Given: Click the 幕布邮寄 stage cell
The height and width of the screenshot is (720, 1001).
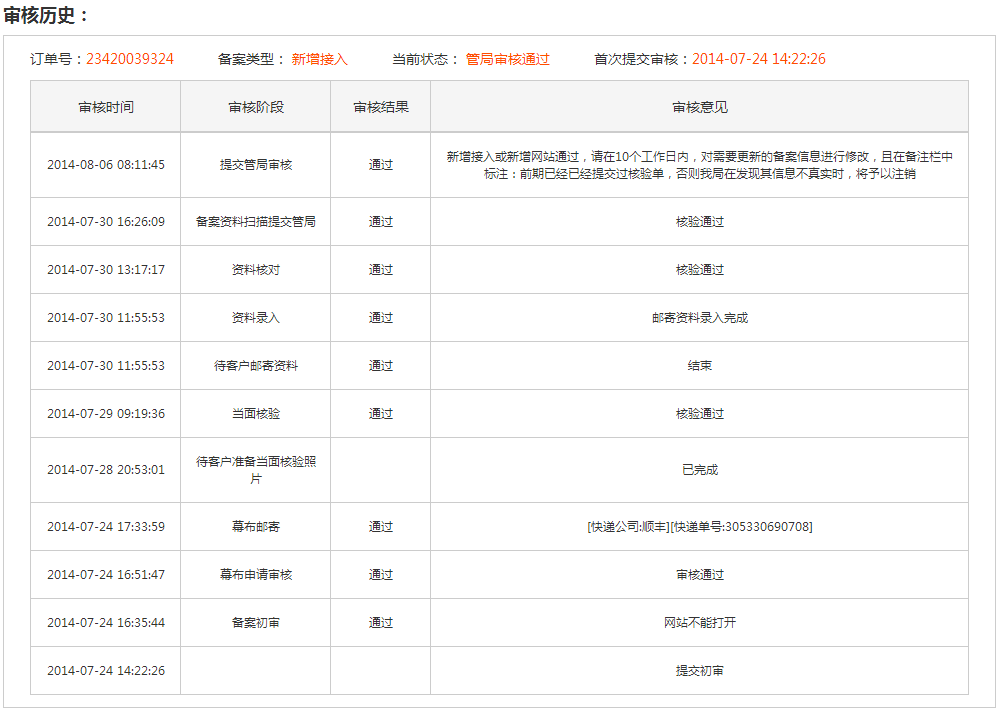Looking at the screenshot, I should point(255,527).
